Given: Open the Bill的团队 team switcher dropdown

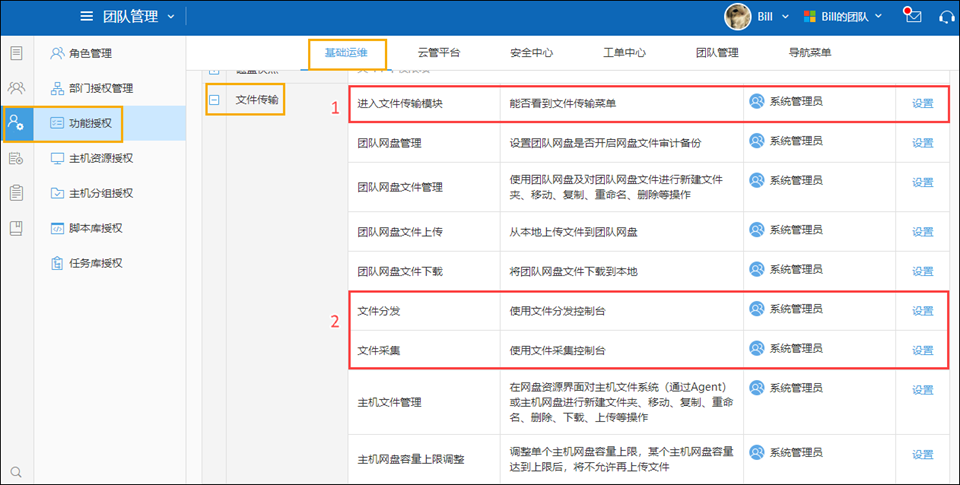Looking at the screenshot, I should (843, 17).
